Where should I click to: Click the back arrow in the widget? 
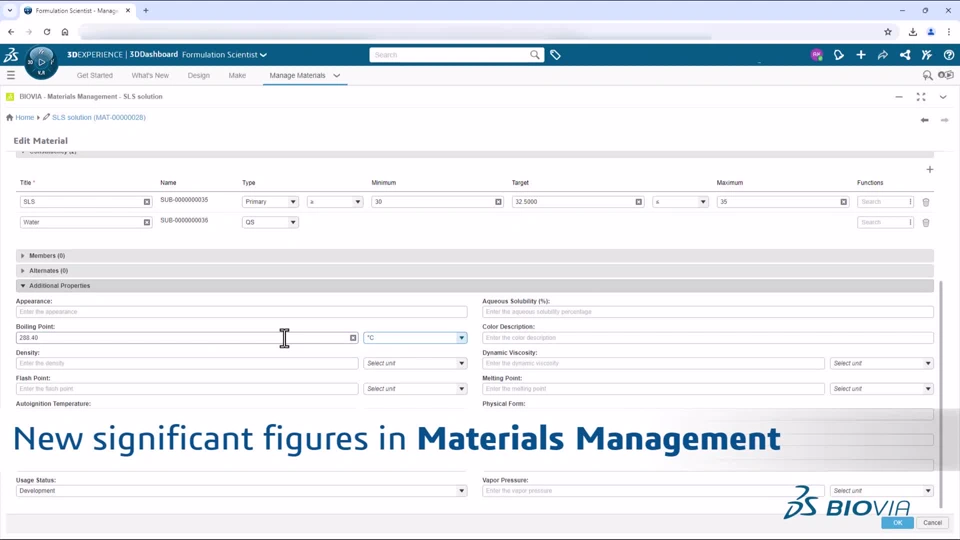tap(924, 120)
